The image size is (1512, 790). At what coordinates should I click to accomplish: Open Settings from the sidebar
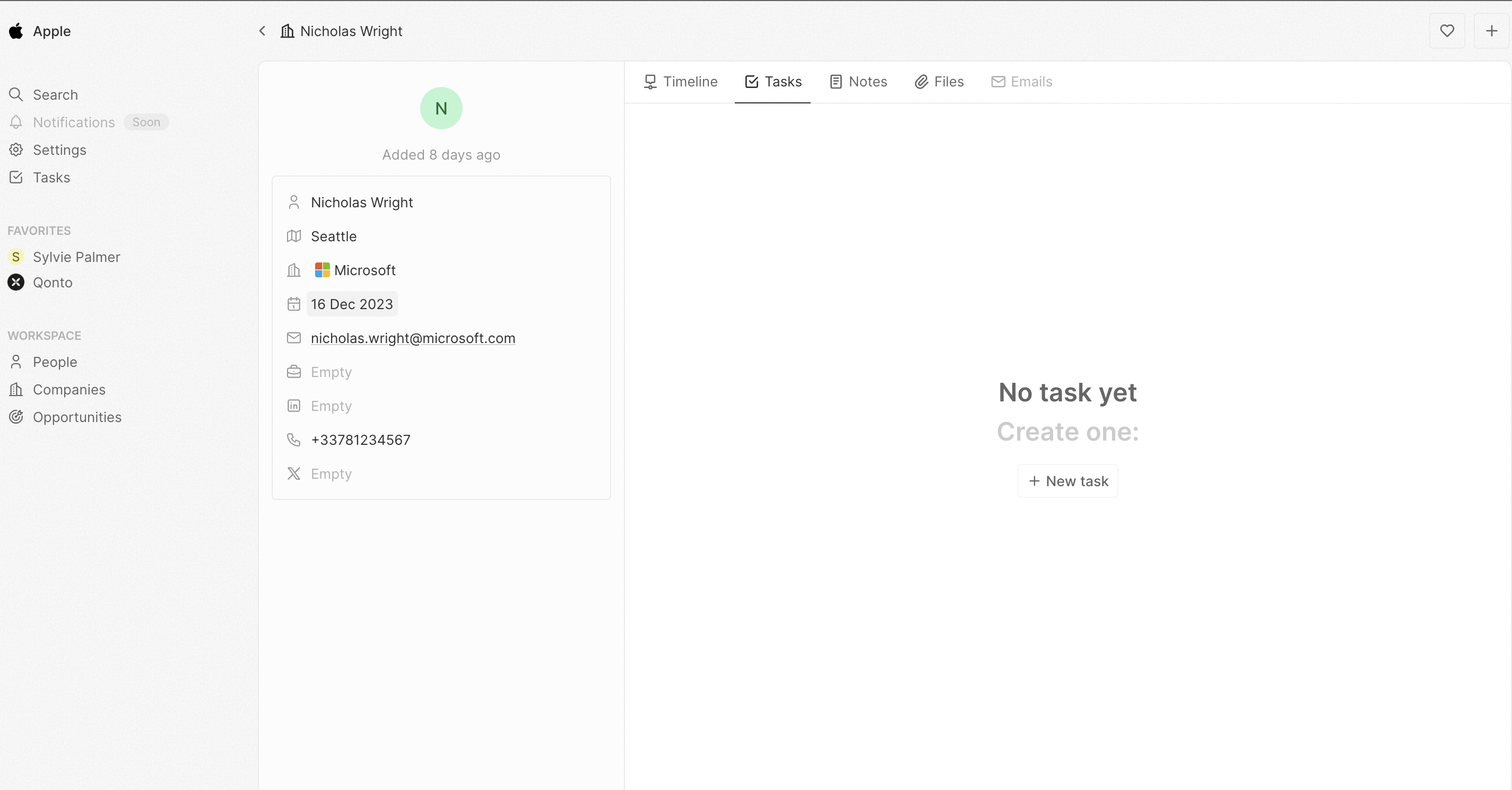coord(59,150)
